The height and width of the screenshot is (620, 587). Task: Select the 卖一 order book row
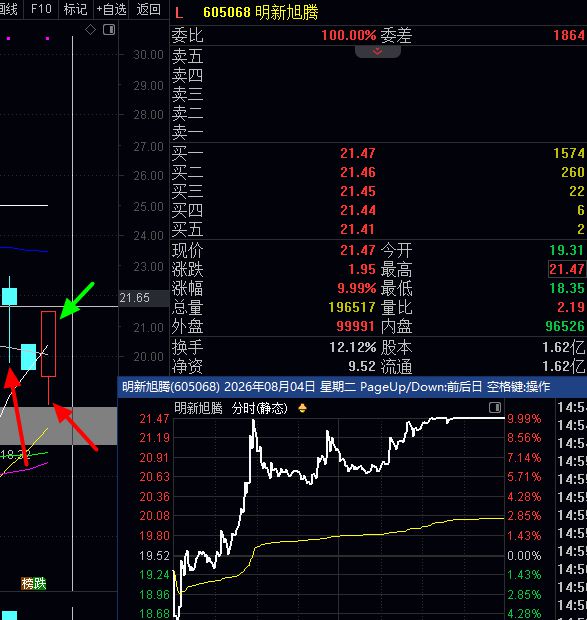pos(378,132)
